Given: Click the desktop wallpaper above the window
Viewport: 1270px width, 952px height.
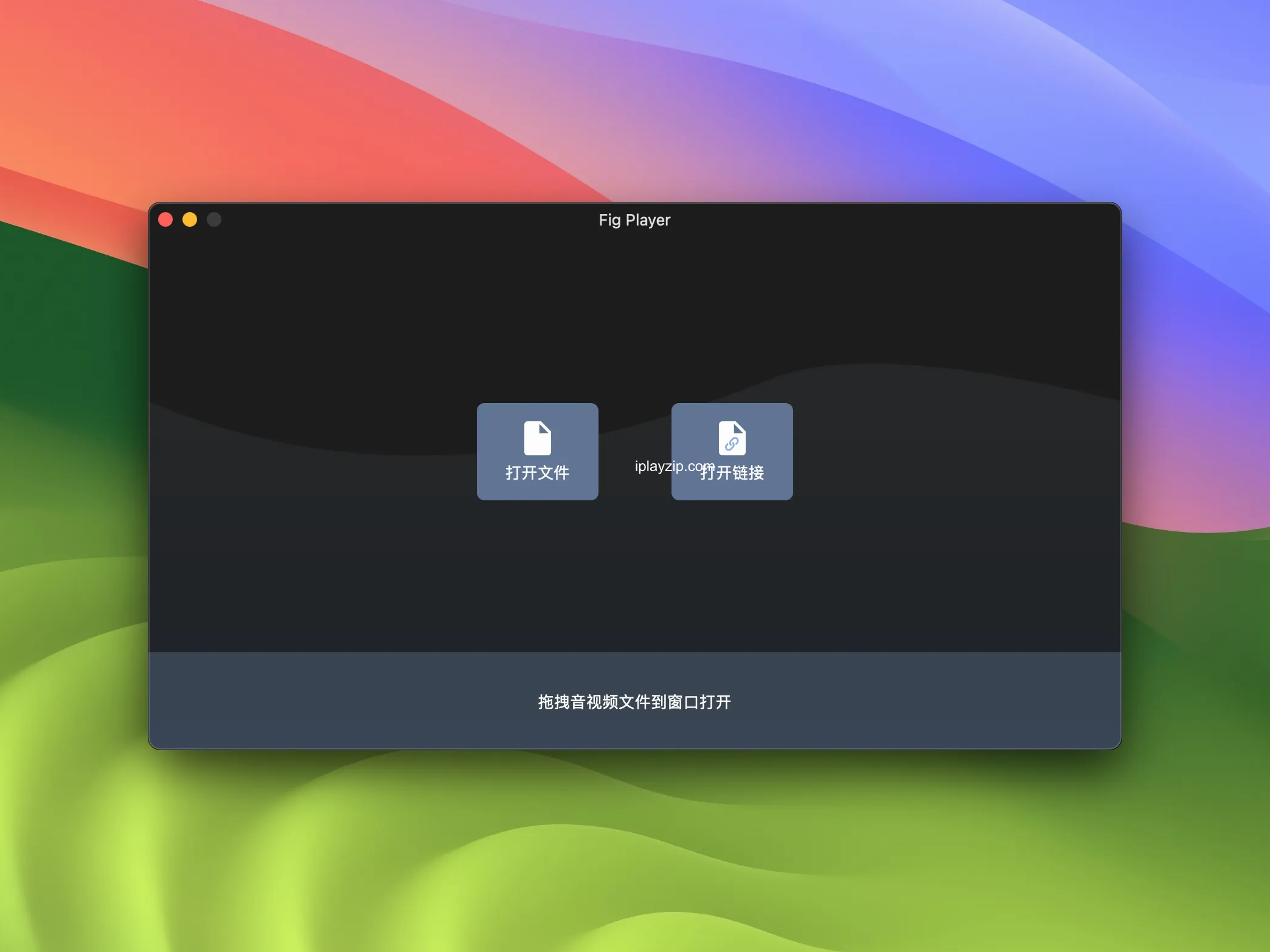Looking at the screenshot, I should (x=634, y=97).
